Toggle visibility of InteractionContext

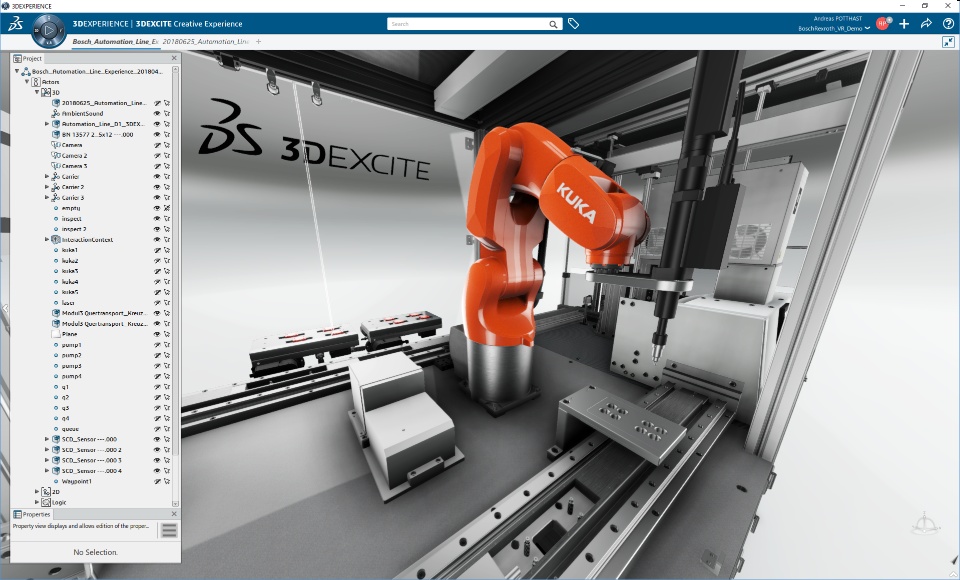157,239
